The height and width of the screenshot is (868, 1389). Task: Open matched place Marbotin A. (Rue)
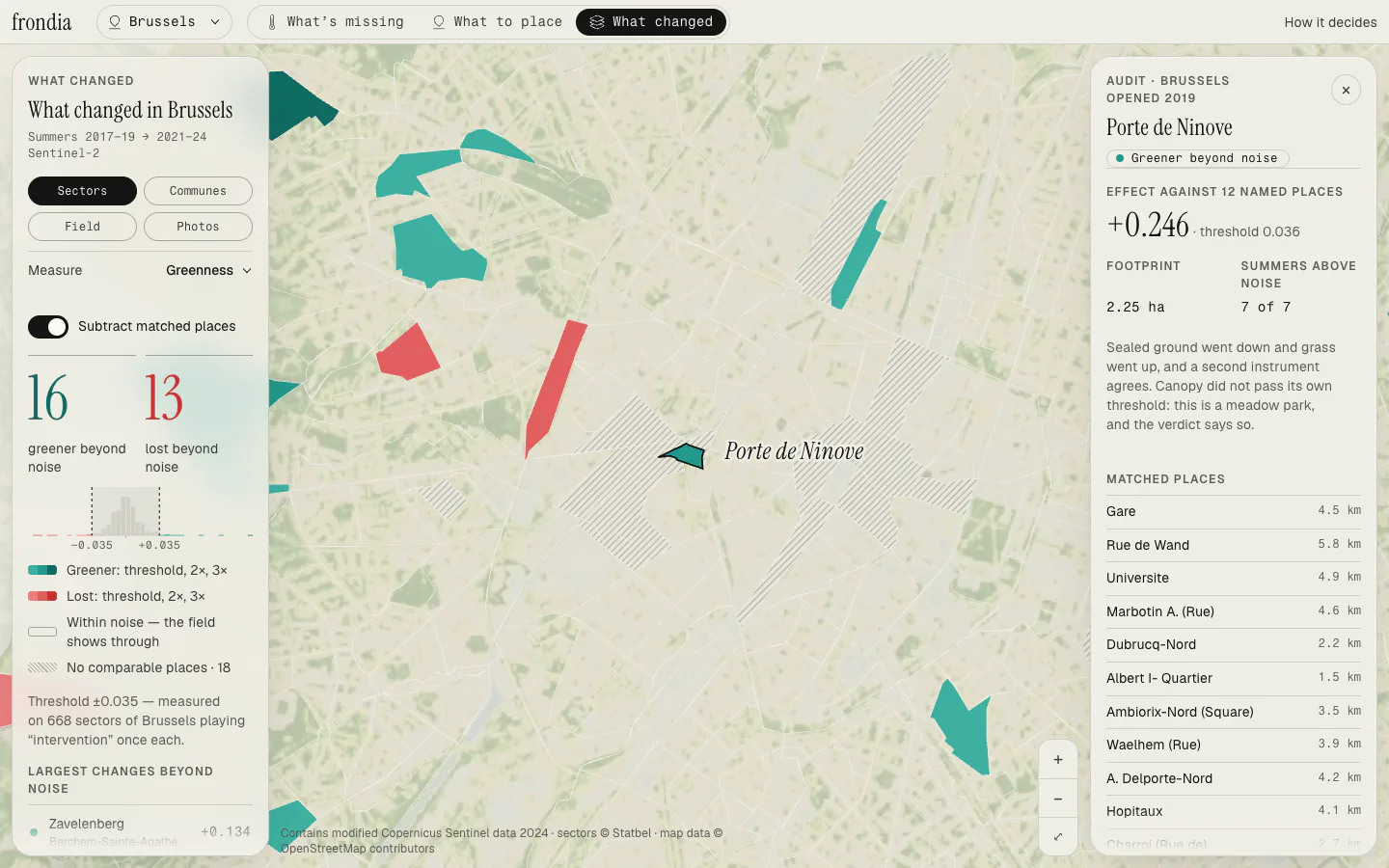1234,611
